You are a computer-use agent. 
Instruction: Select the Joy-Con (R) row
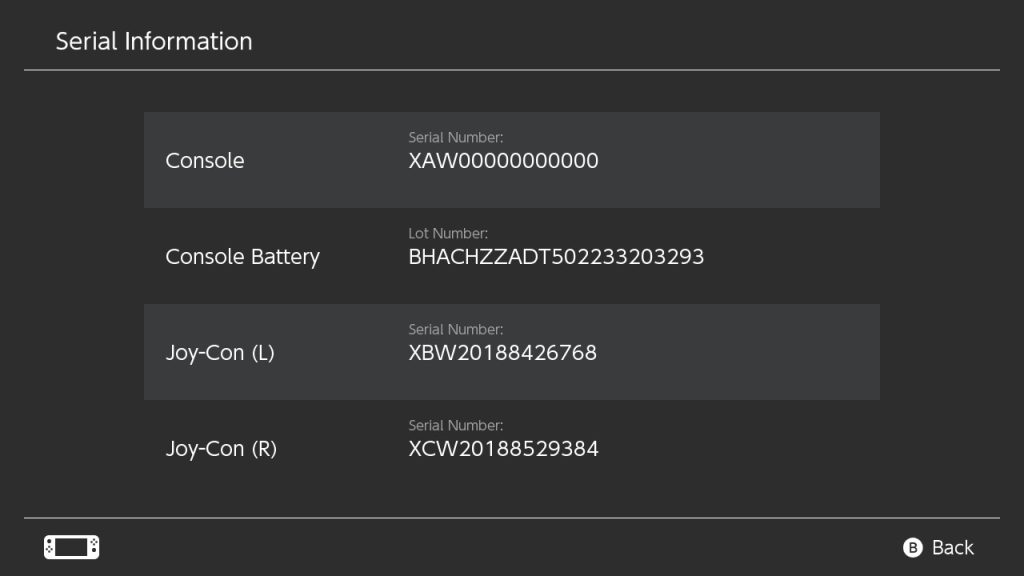coord(511,448)
